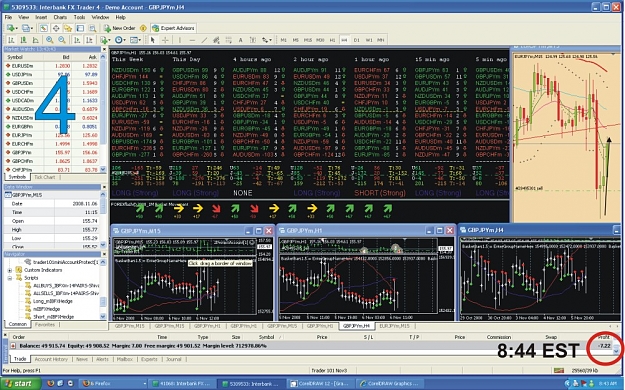This screenshot has height=390, width=625.
Task: Toggle the Expert Advisors button
Action: coord(173,28)
